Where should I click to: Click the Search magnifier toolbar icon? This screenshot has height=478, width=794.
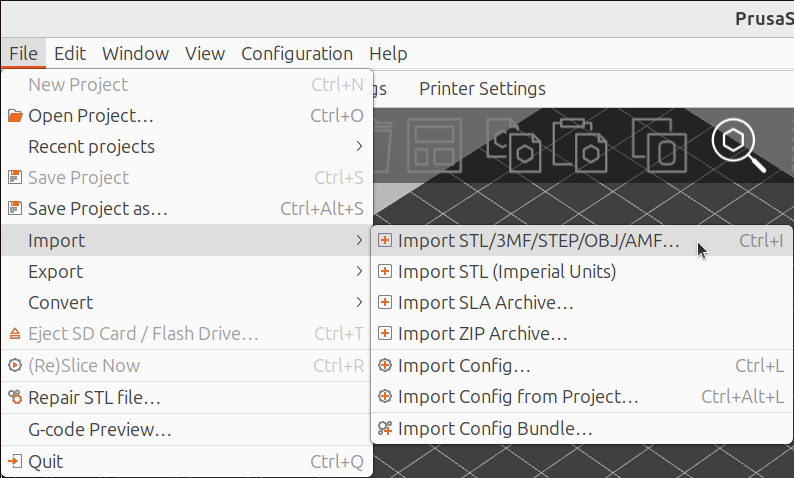tap(738, 145)
